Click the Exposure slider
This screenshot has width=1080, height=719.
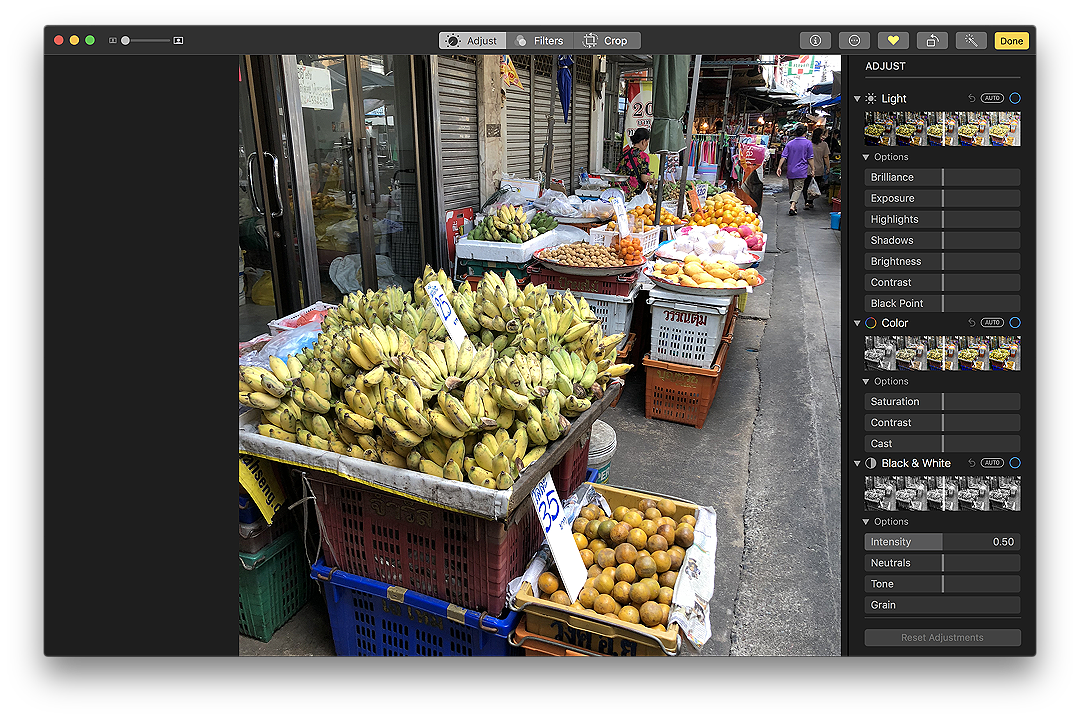(942, 198)
